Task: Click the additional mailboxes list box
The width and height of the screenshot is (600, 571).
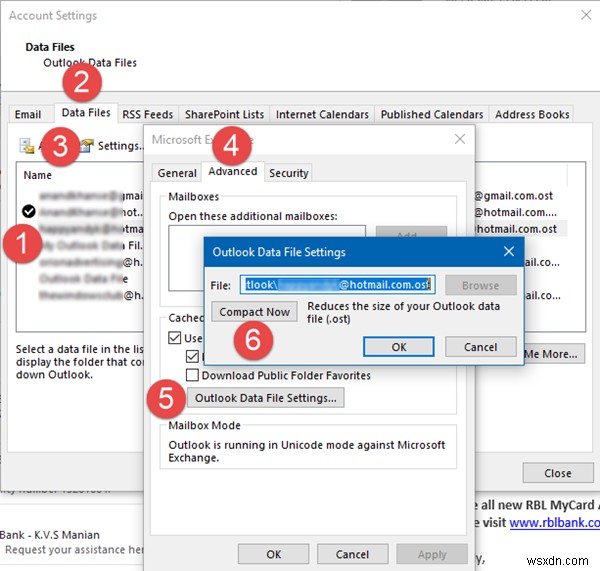Action: tap(267, 258)
